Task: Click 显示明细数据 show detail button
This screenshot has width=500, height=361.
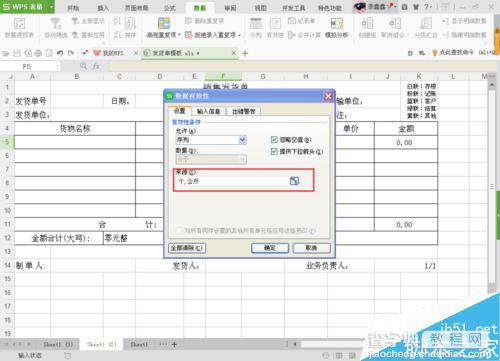Action: point(464,21)
